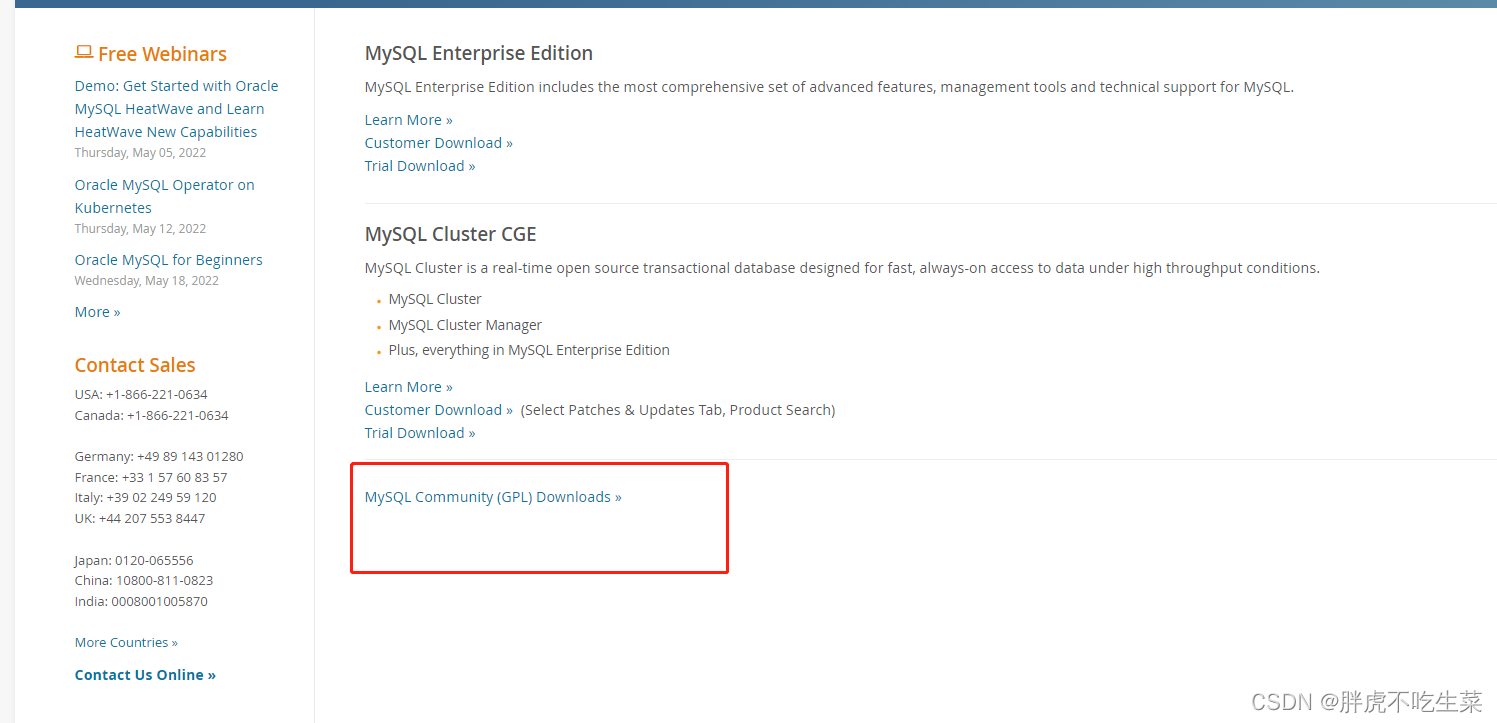Click the Contact Sales heading
The height and width of the screenshot is (723, 1497).
[x=134, y=364]
